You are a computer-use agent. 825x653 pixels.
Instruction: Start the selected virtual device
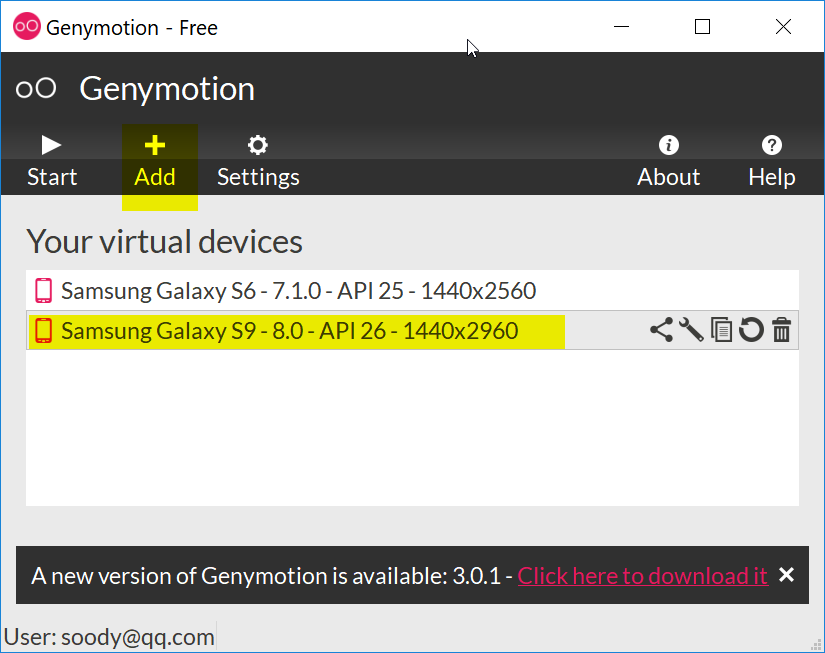[51, 162]
